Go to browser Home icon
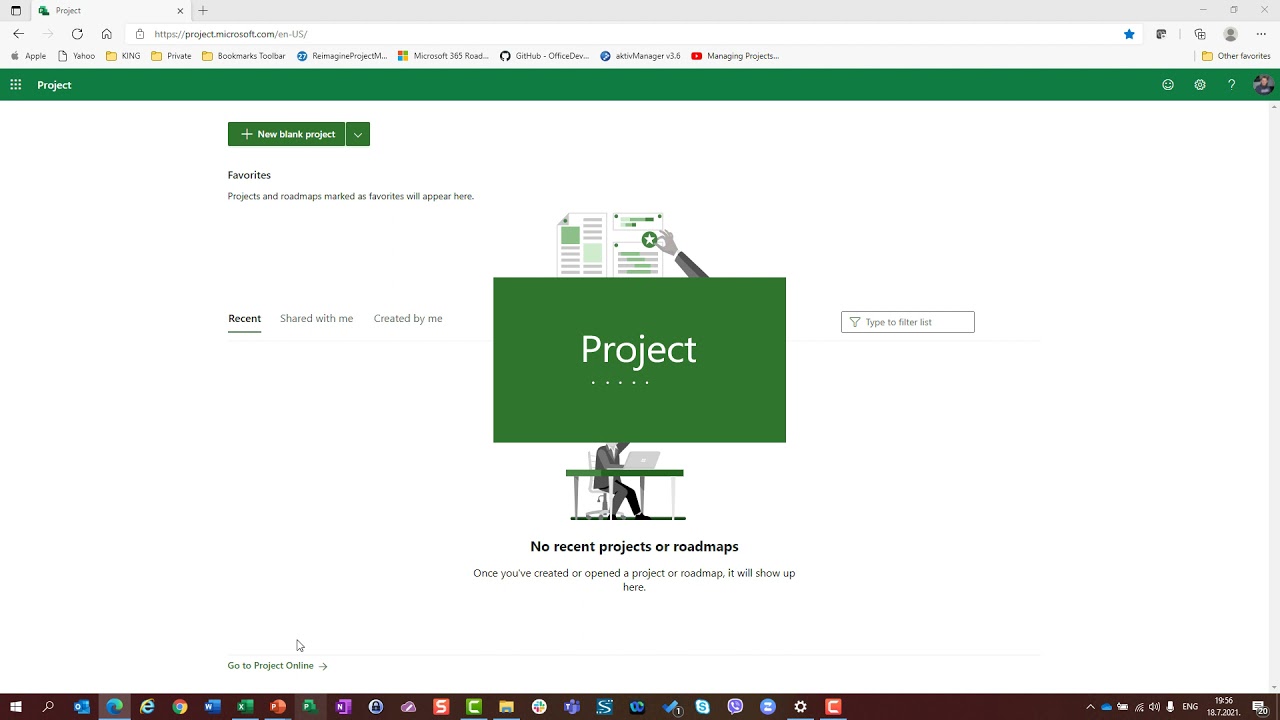Image resolution: width=1280 pixels, height=720 pixels. tap(107, 34)
